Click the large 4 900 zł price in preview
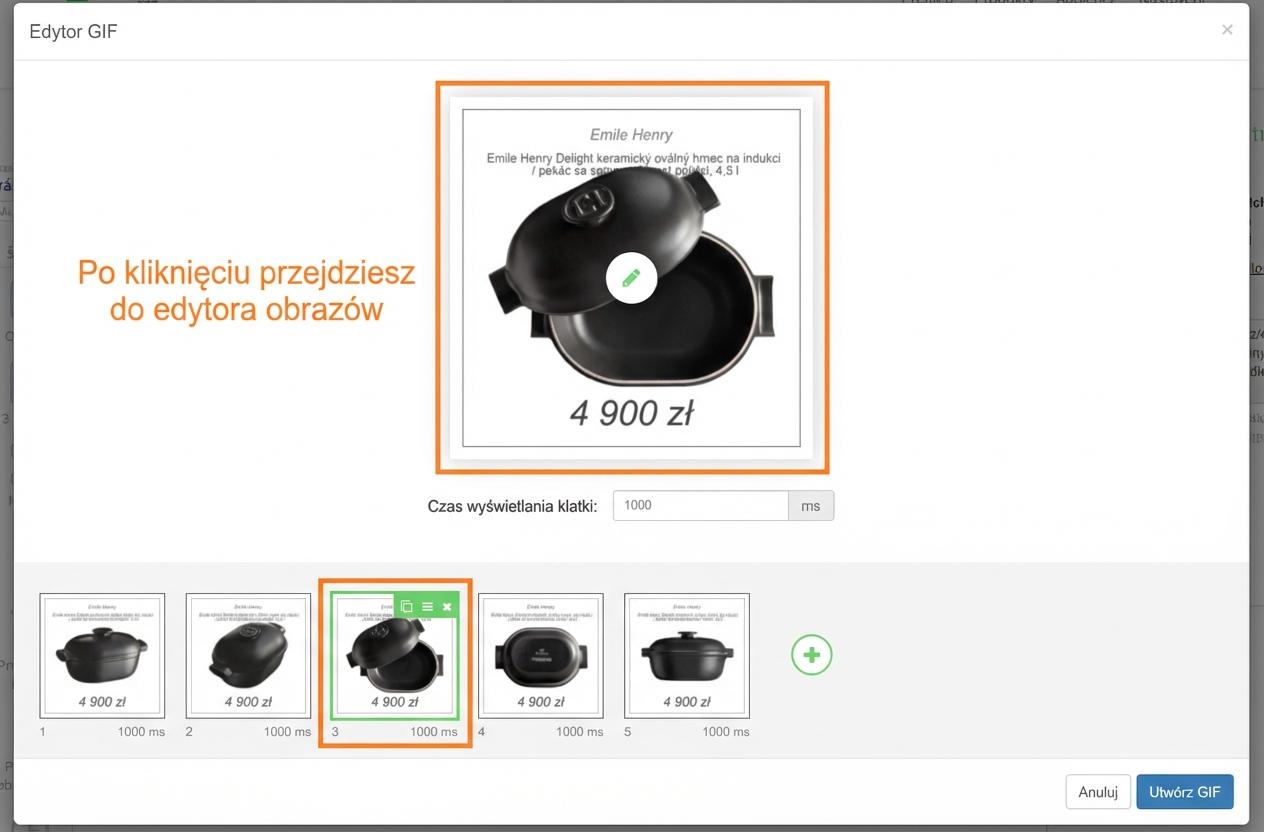The height and width of the screenshot is (832, 1264). click(632, 412)
